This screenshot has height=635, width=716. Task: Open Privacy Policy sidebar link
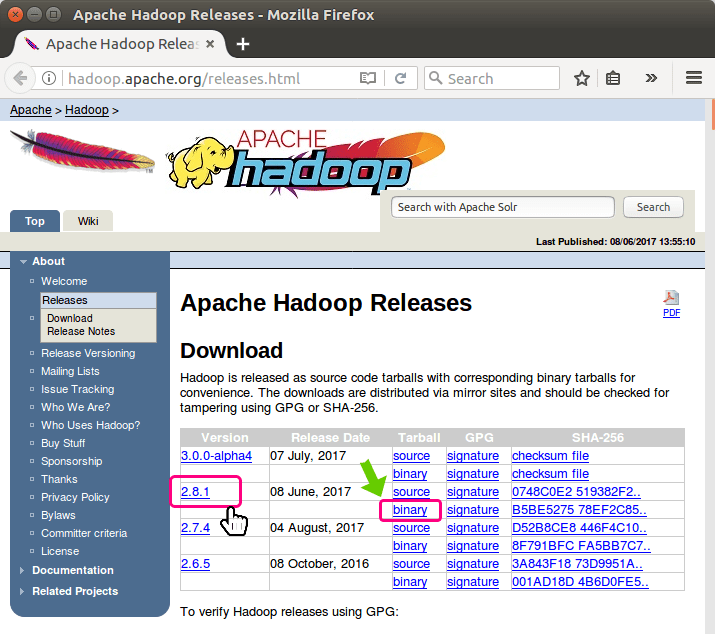[75, 497]
